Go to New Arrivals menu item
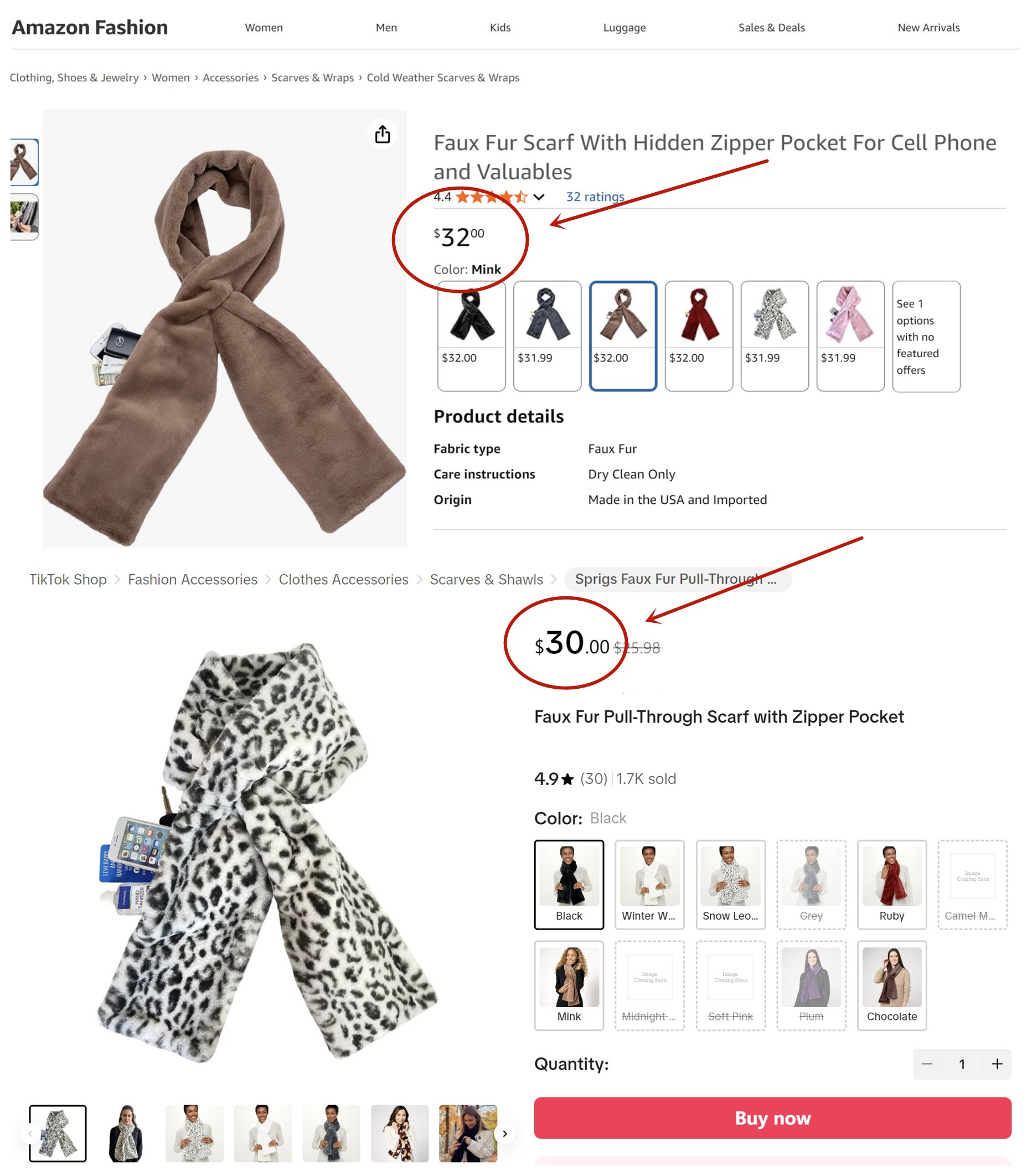The height and width of the screenshot is (1176, 1032). coord(928,28)
